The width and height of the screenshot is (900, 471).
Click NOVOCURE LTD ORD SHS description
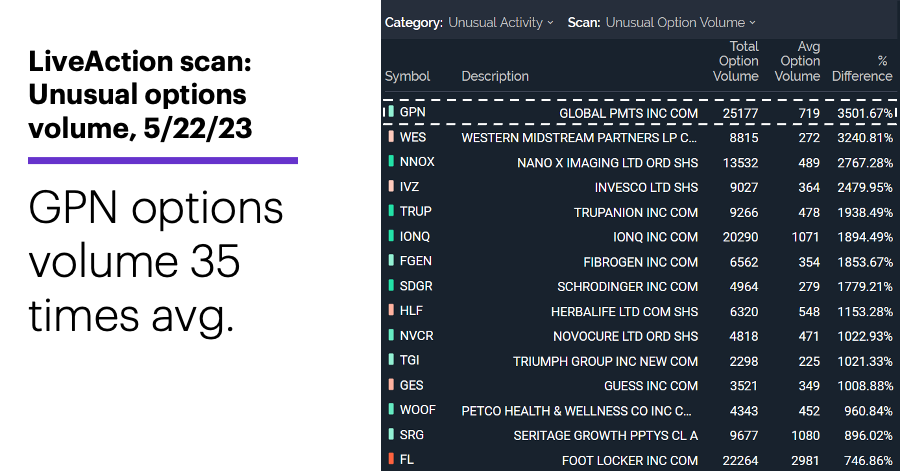click(x=626, y=336)
